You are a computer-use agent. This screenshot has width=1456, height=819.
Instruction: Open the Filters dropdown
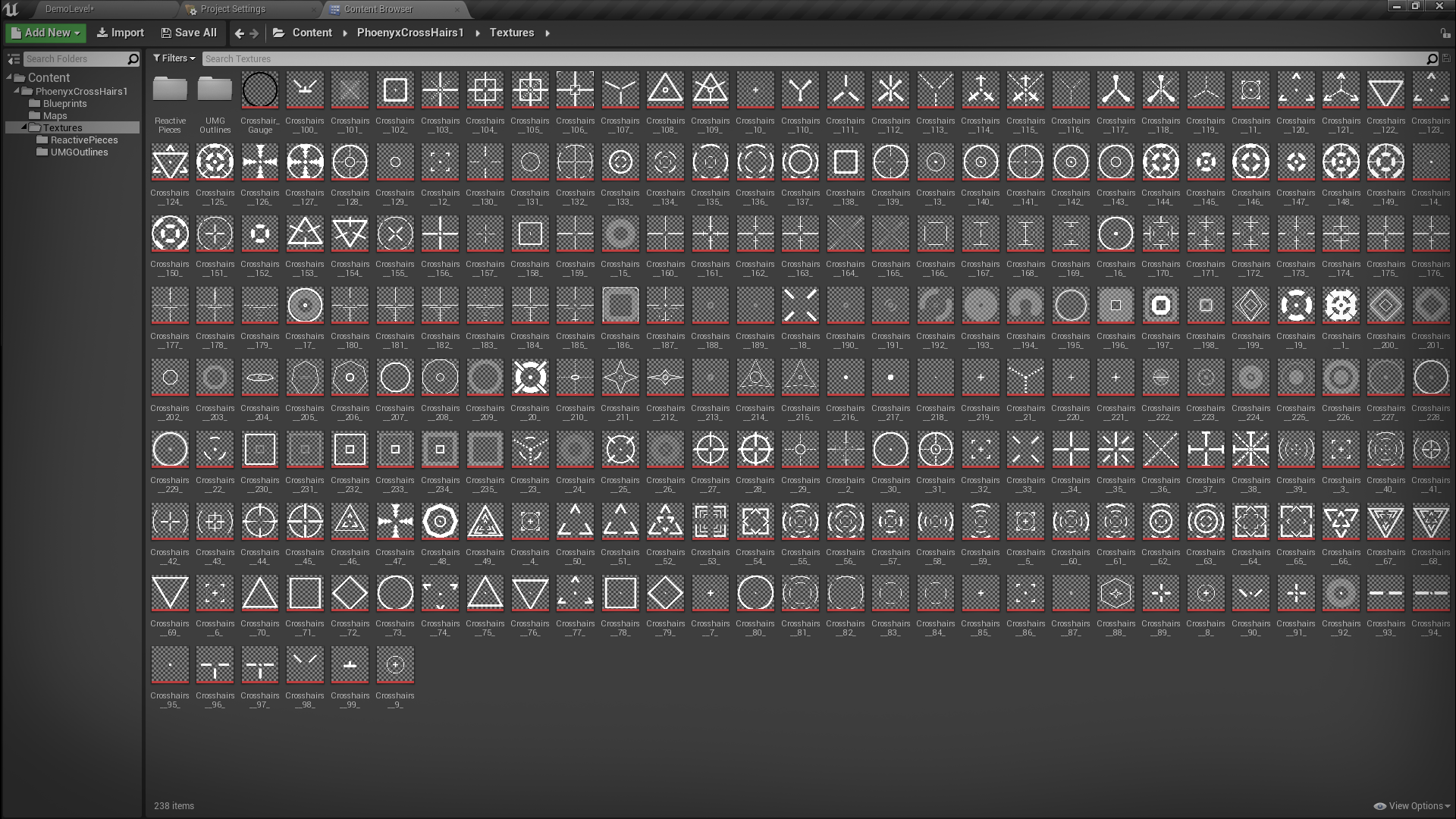[174, 58]
